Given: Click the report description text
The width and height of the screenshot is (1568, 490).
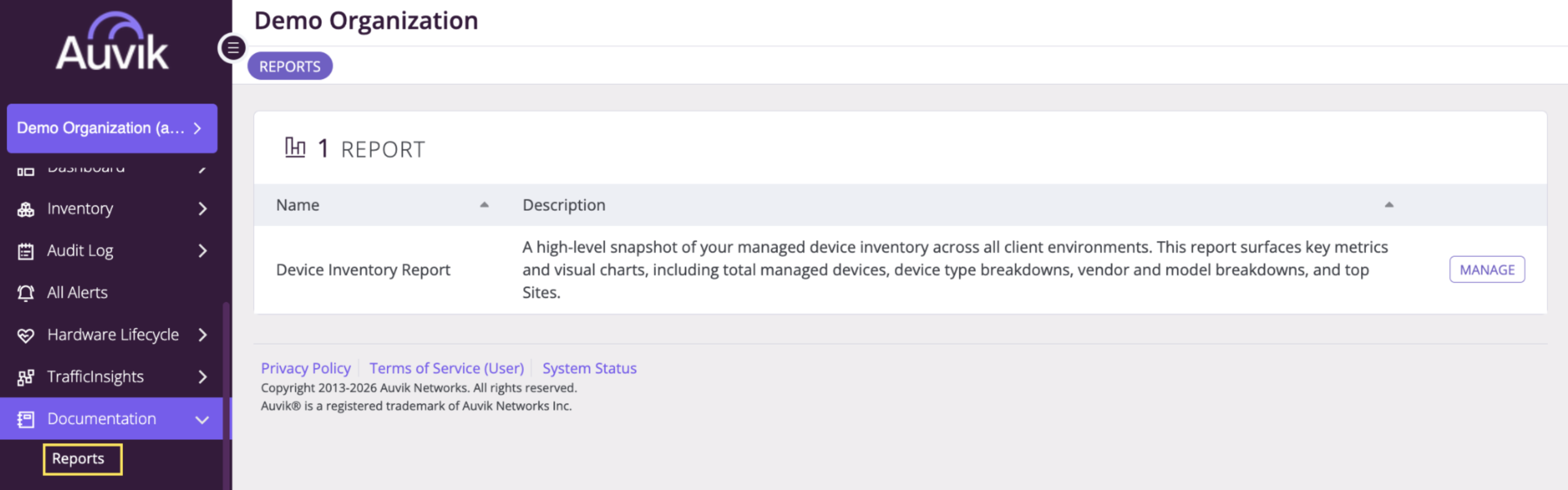Looking at the screenshot, I should pyautogui.click(x=954, y=270).
